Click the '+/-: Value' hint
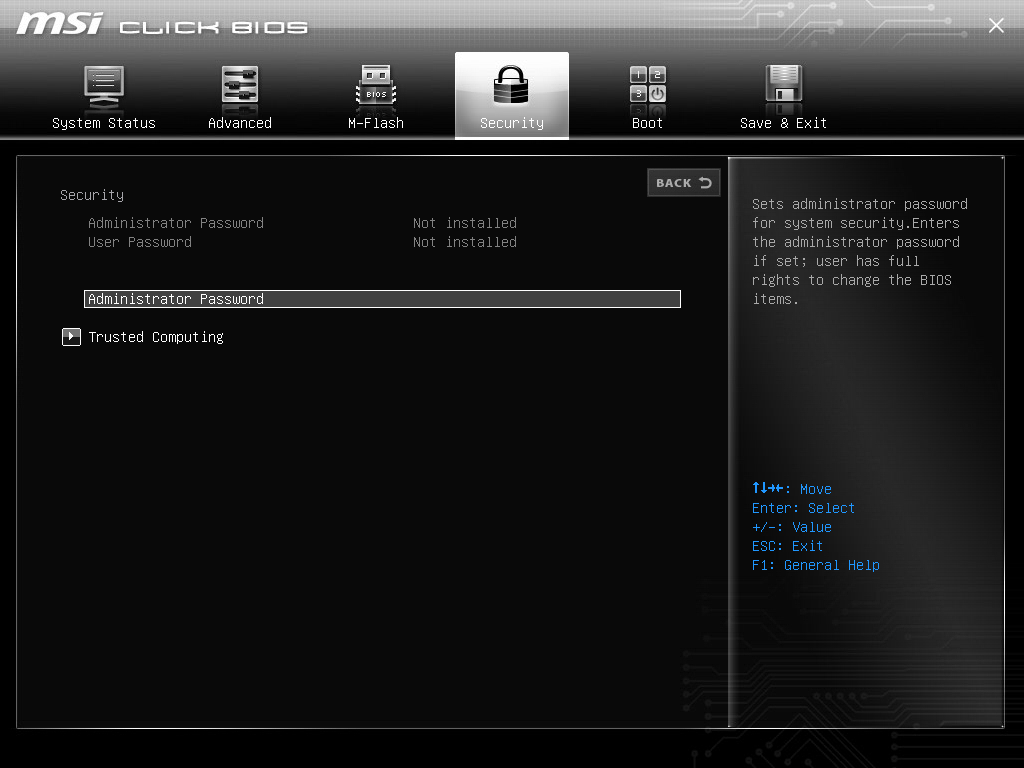 (792, 527)
